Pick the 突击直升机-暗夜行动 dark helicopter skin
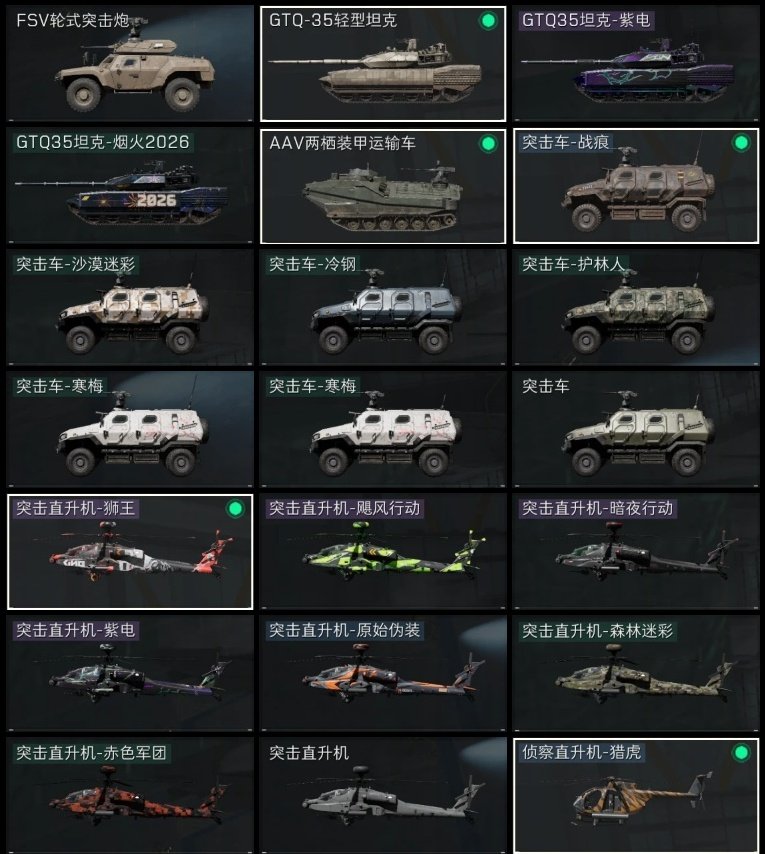Image resolution: width=765 pixels, height=854 pixels. (x=636, y=552)
